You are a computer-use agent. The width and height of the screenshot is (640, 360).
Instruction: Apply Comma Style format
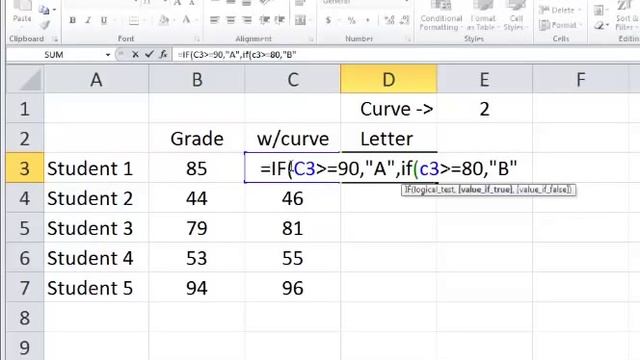pos(368,20)
